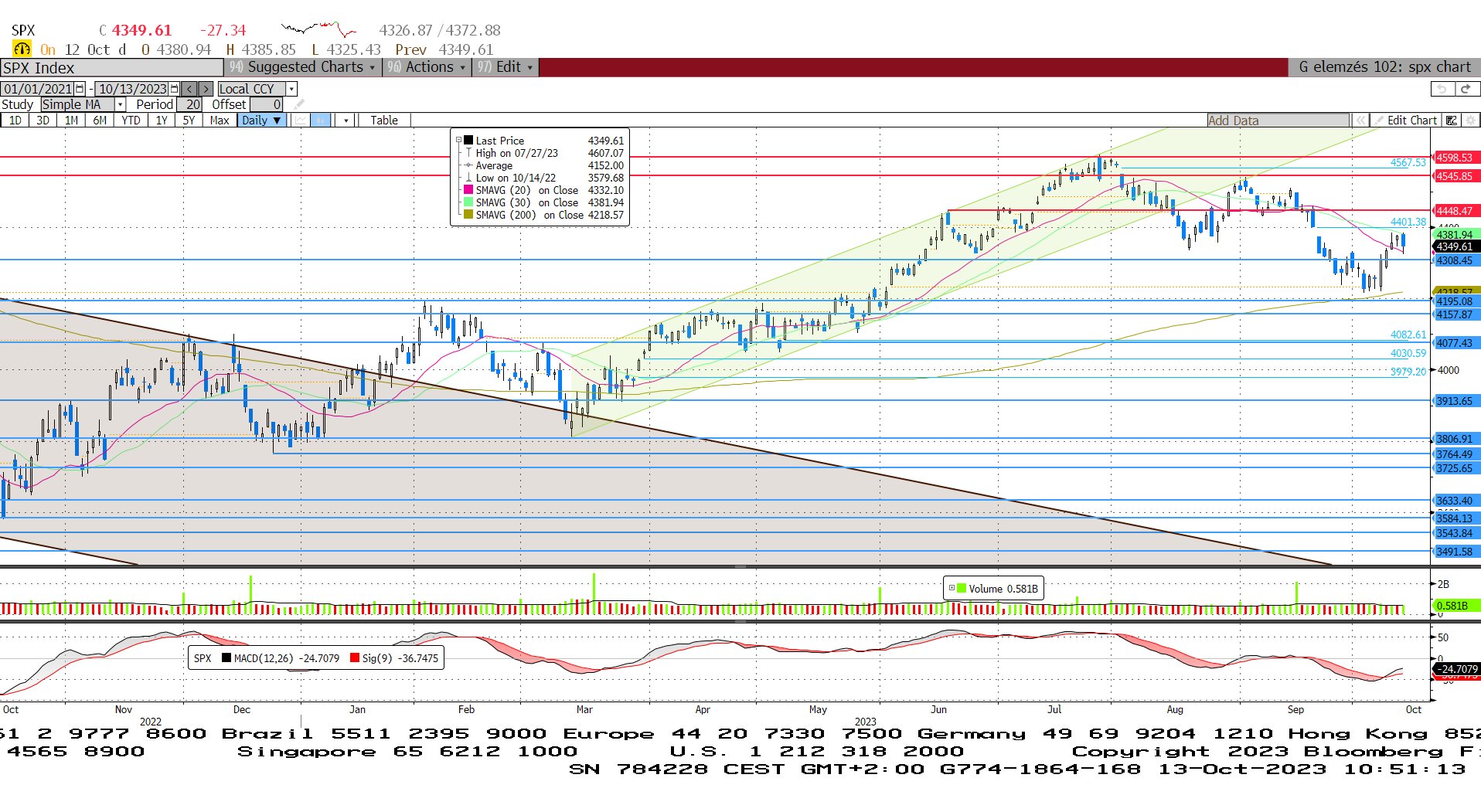Click the Last Price black color swatch

[x=468, y=141]
